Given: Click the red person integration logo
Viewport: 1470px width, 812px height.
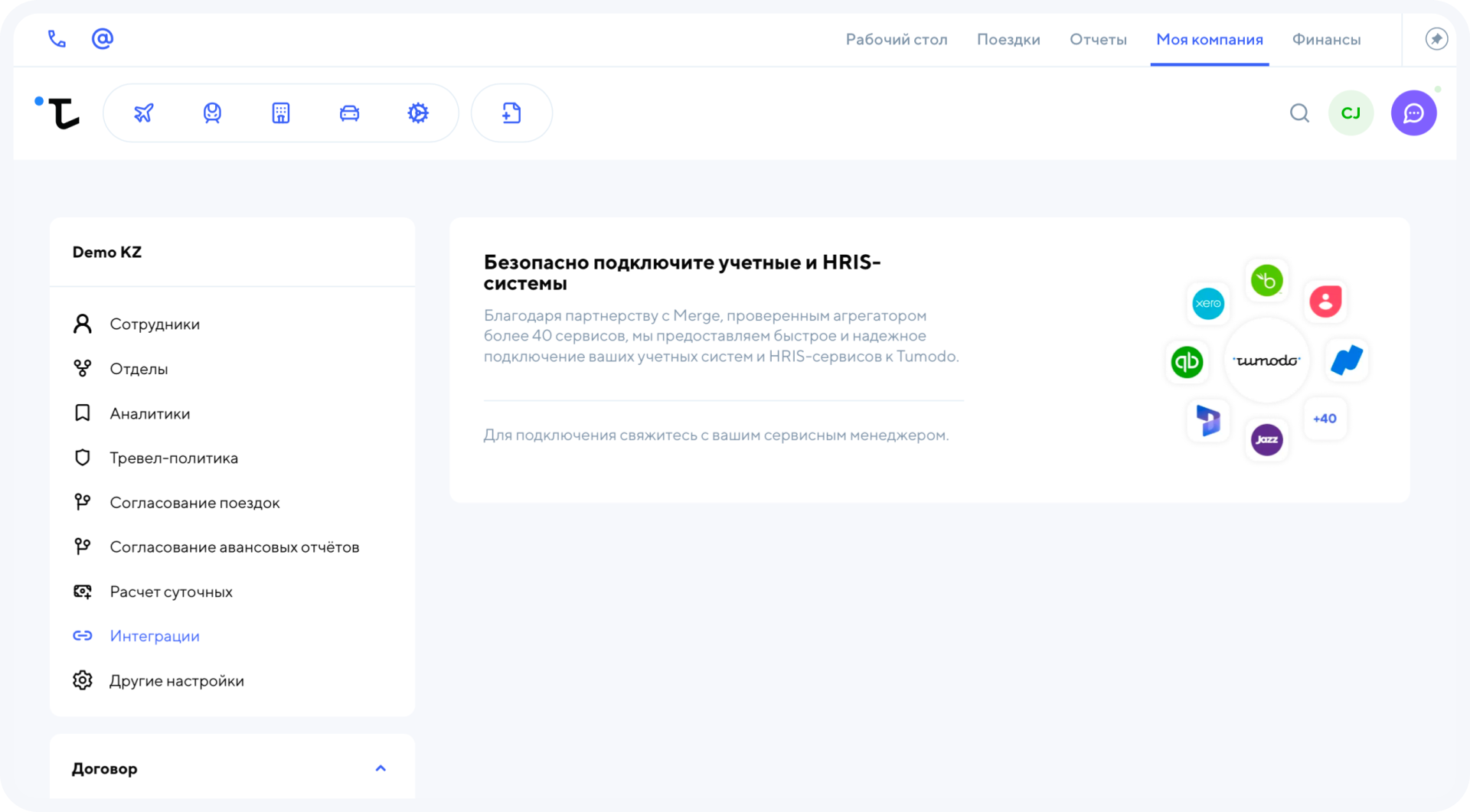Looking at the screenshot, I should 1325,301.
